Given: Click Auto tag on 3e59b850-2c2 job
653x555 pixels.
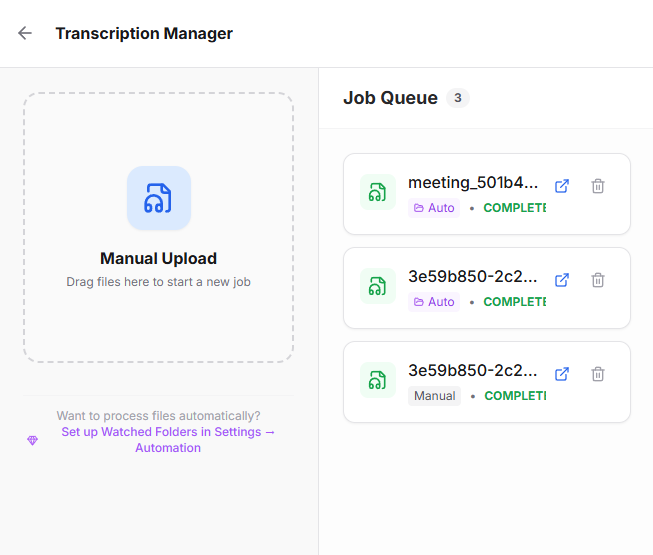Looking at the screenshot, I should click(434, 302).
